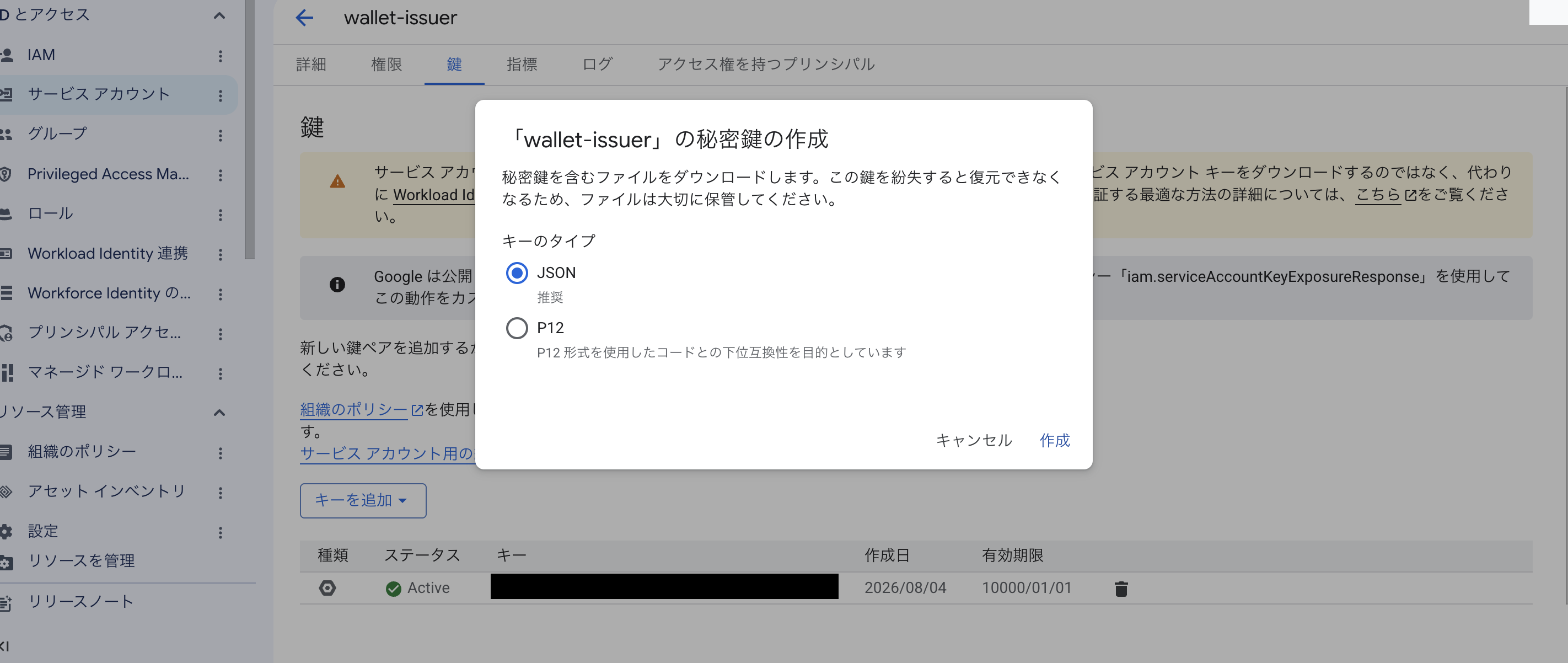Viewport: 1568px width, 663px height.
Task: Click the リソースを管理 icon in sidebar
Action: click(6, 562)
